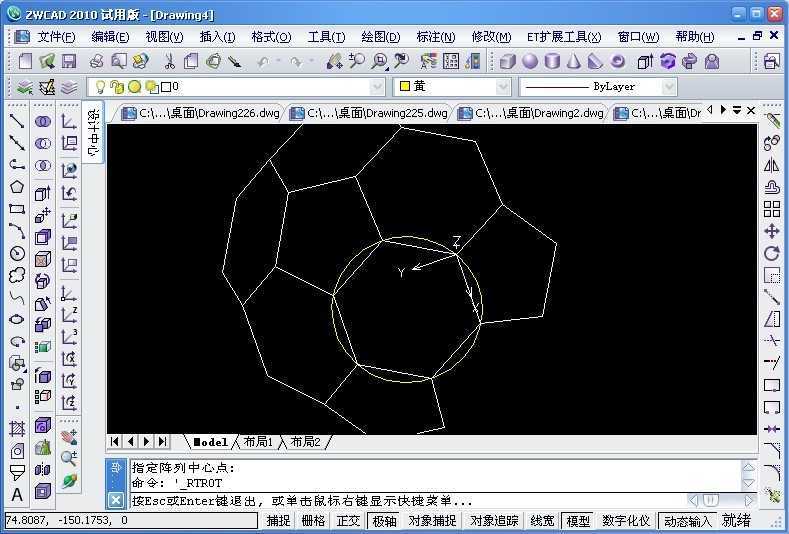Screen dimensions: 789x534
Task: Close the command line panel
Action: [116, 500]
